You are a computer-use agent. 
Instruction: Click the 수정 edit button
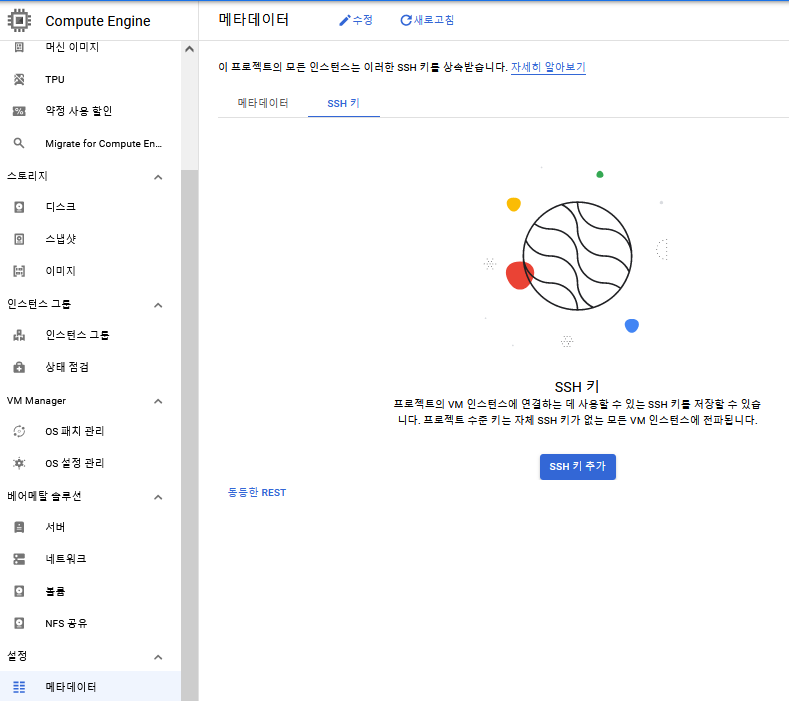pos(356,20)
